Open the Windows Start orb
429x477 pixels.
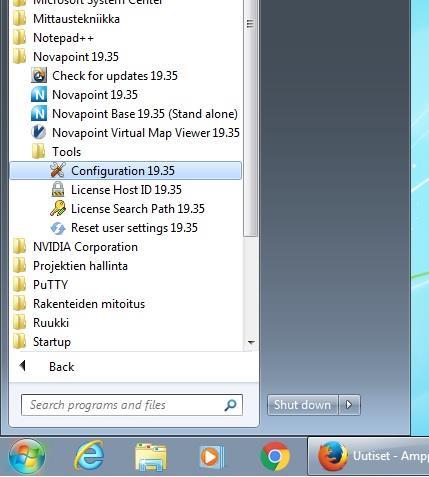click(27, 456)
